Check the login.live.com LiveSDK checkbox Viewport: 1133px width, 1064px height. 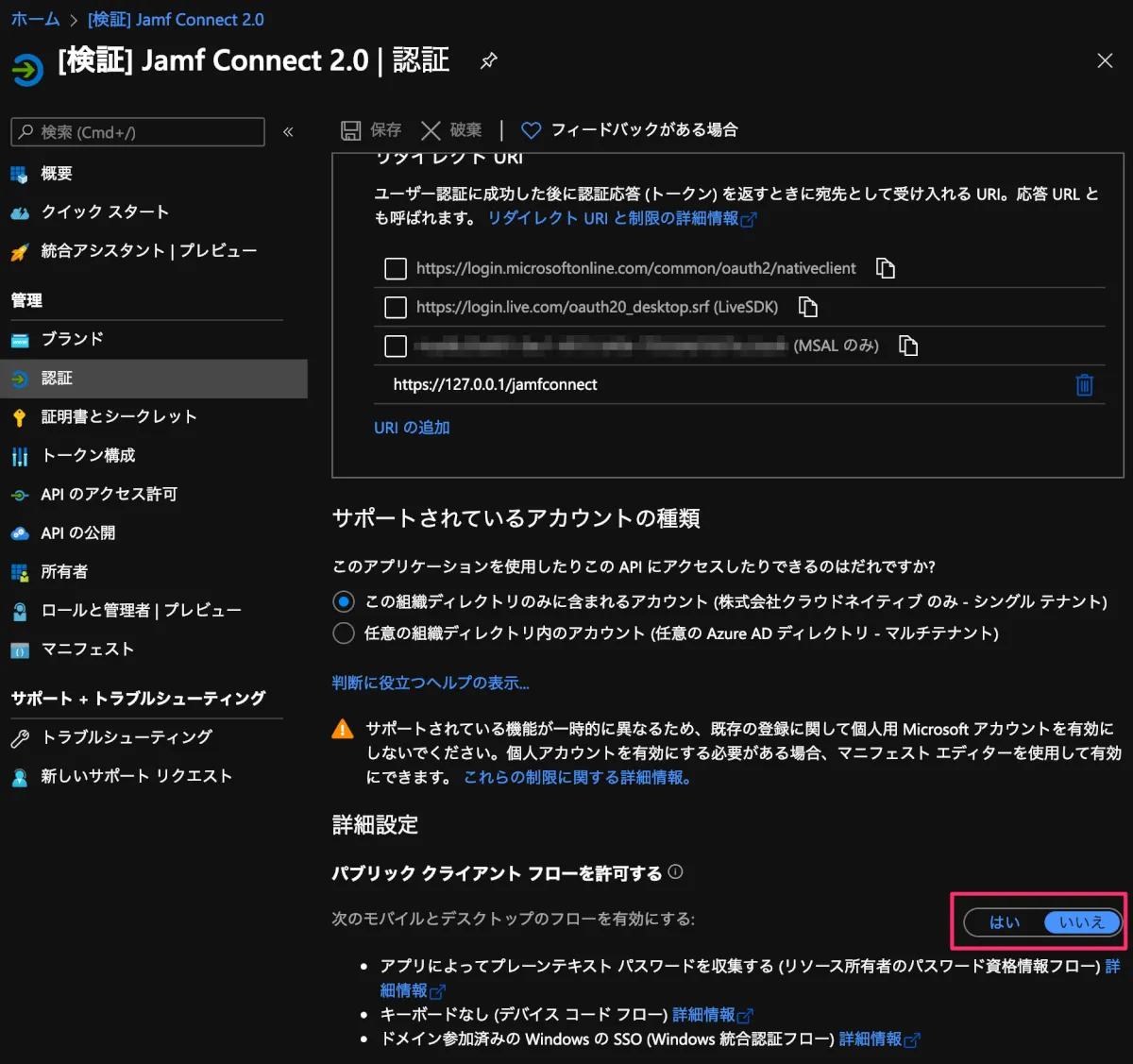396,308
